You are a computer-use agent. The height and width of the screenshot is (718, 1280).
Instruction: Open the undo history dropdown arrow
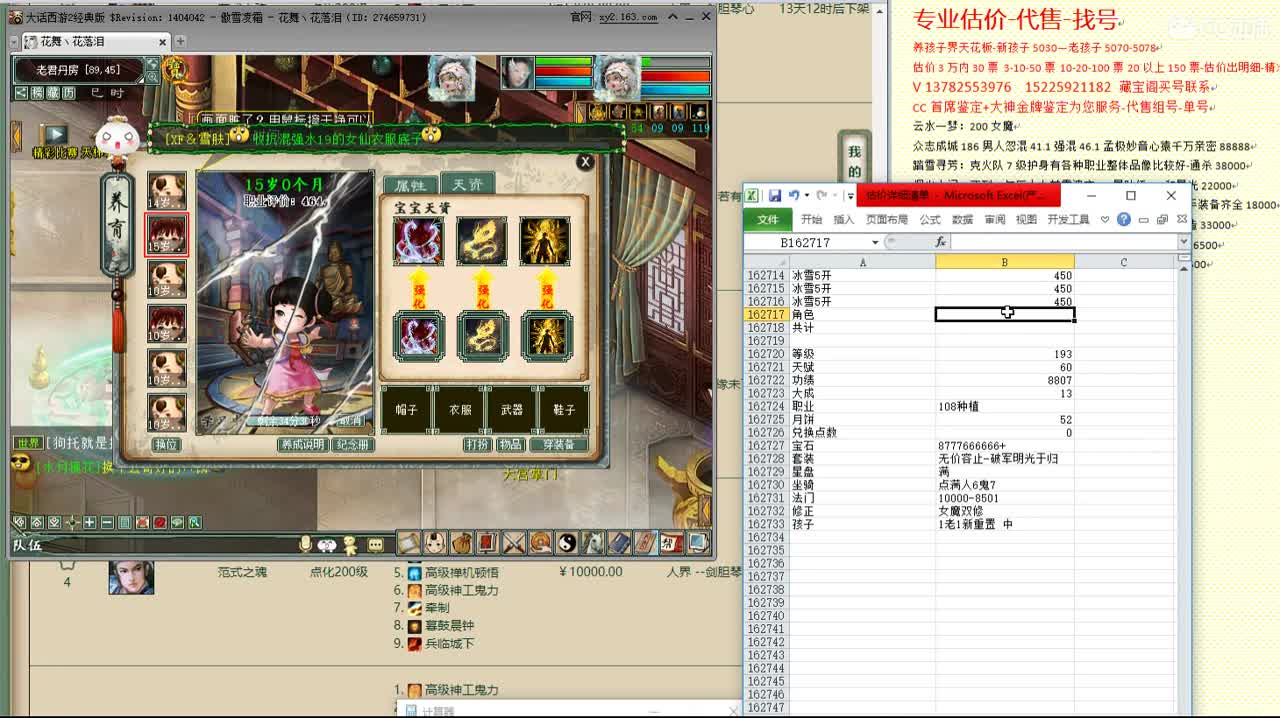[805, 196]
